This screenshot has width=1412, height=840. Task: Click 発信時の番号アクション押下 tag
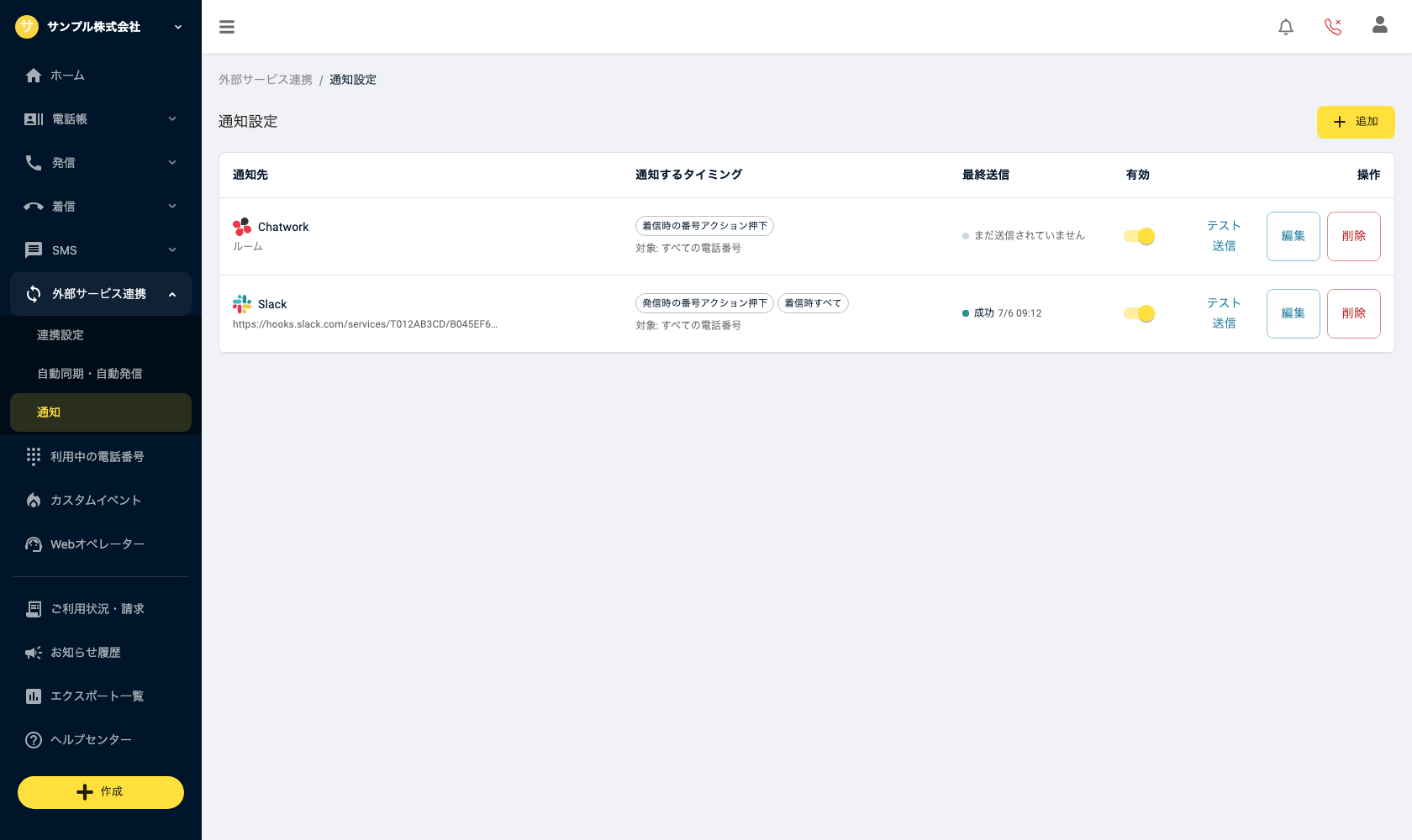pyautogui.click(x=704, y=303)
